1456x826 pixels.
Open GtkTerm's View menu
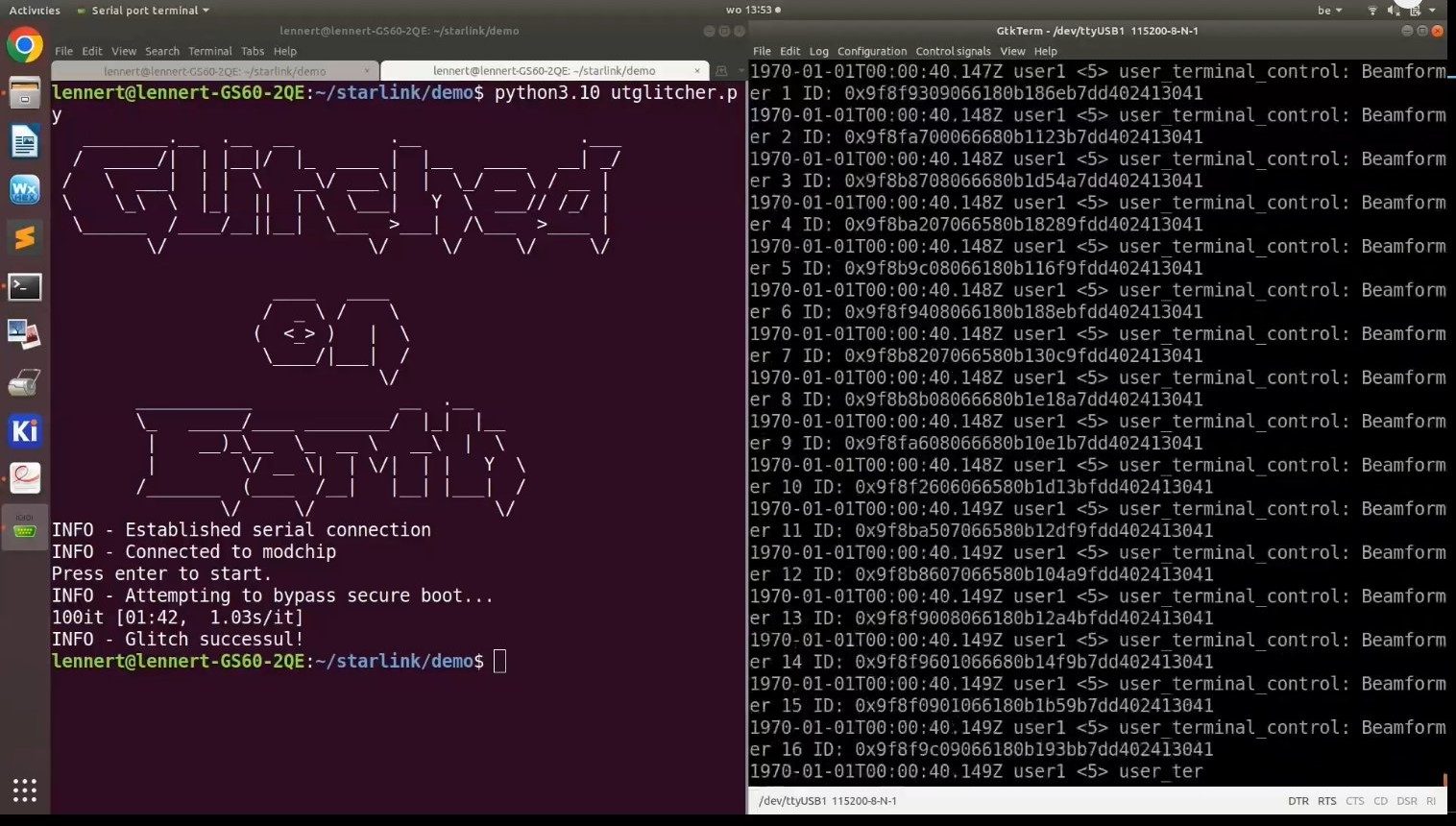[x=1012, y=51]
